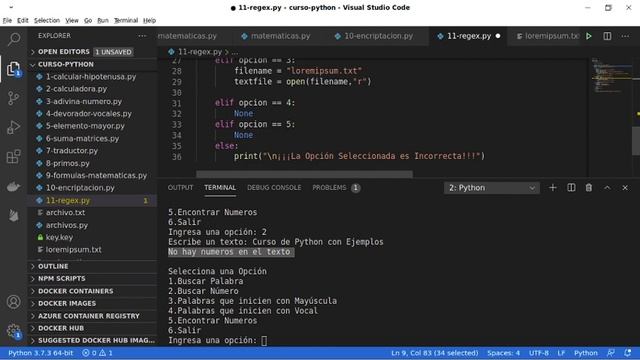The image size is (640, 360).
Task: Switch to the PROBLEMS tab
Action: point(336,188)
